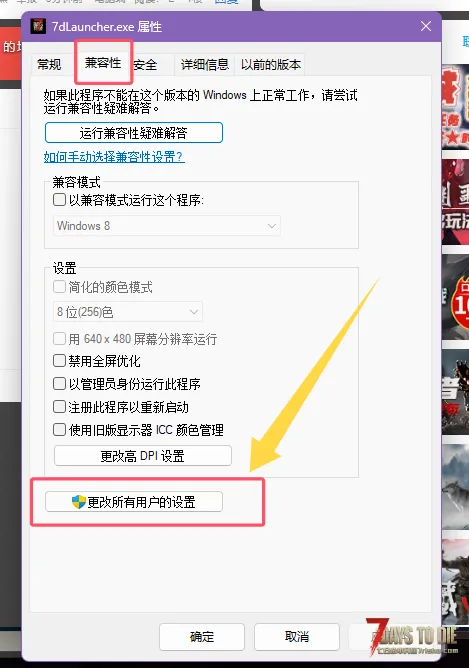This screenshot has width=469, height=668.
Task: Click the 取消 button
Action: pyautogui.click(x=297, y=637)
